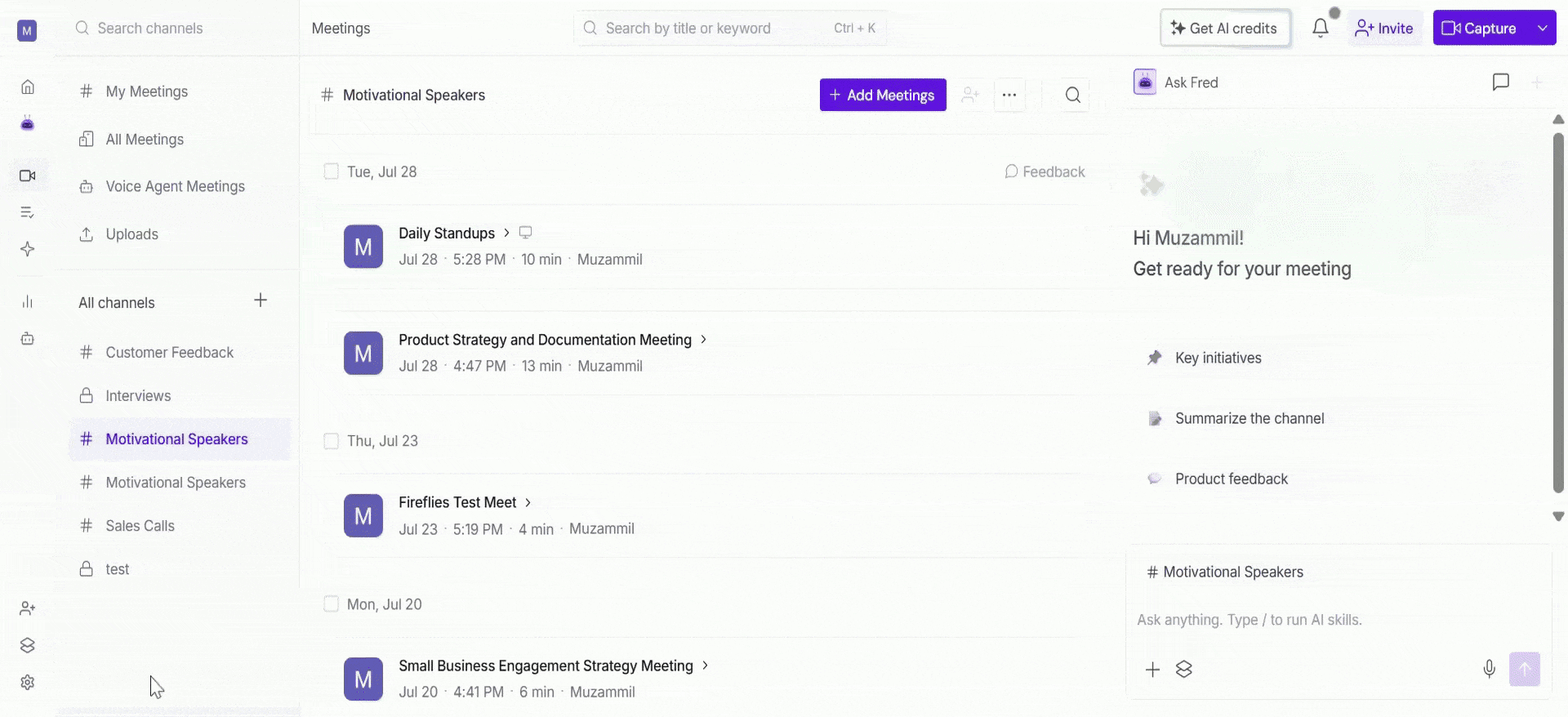The width and height of the screenshot is (1568, 717).
Task: Open notifications bell icon
Action: [1320, 29]
